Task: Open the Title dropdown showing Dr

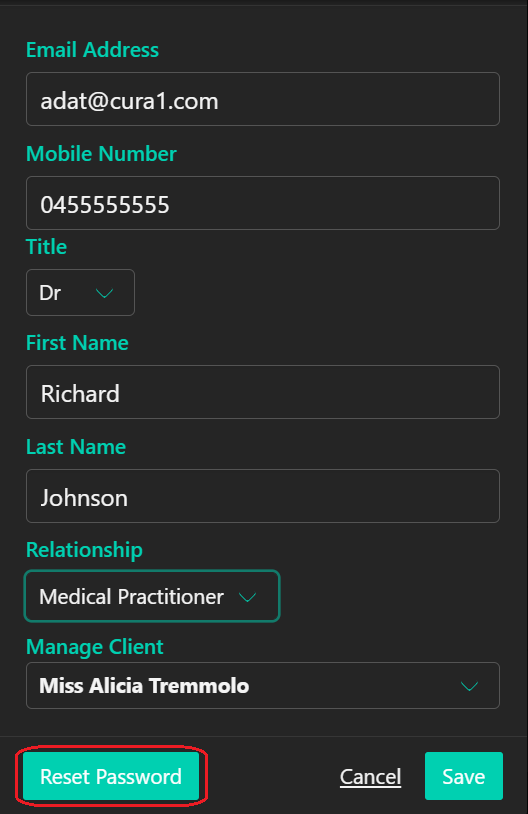Action: (x=80, y=292)
